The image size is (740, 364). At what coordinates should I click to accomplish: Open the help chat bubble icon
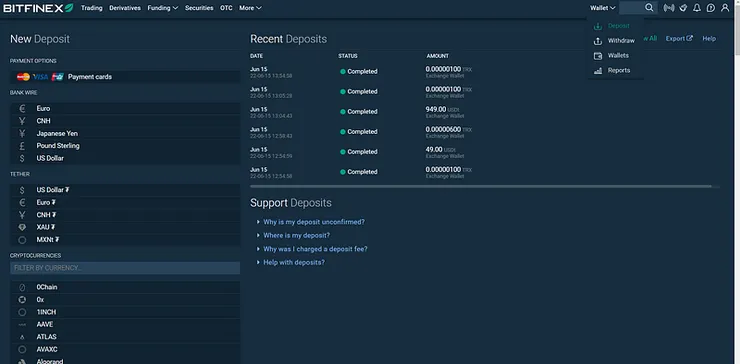coord(711,8)
